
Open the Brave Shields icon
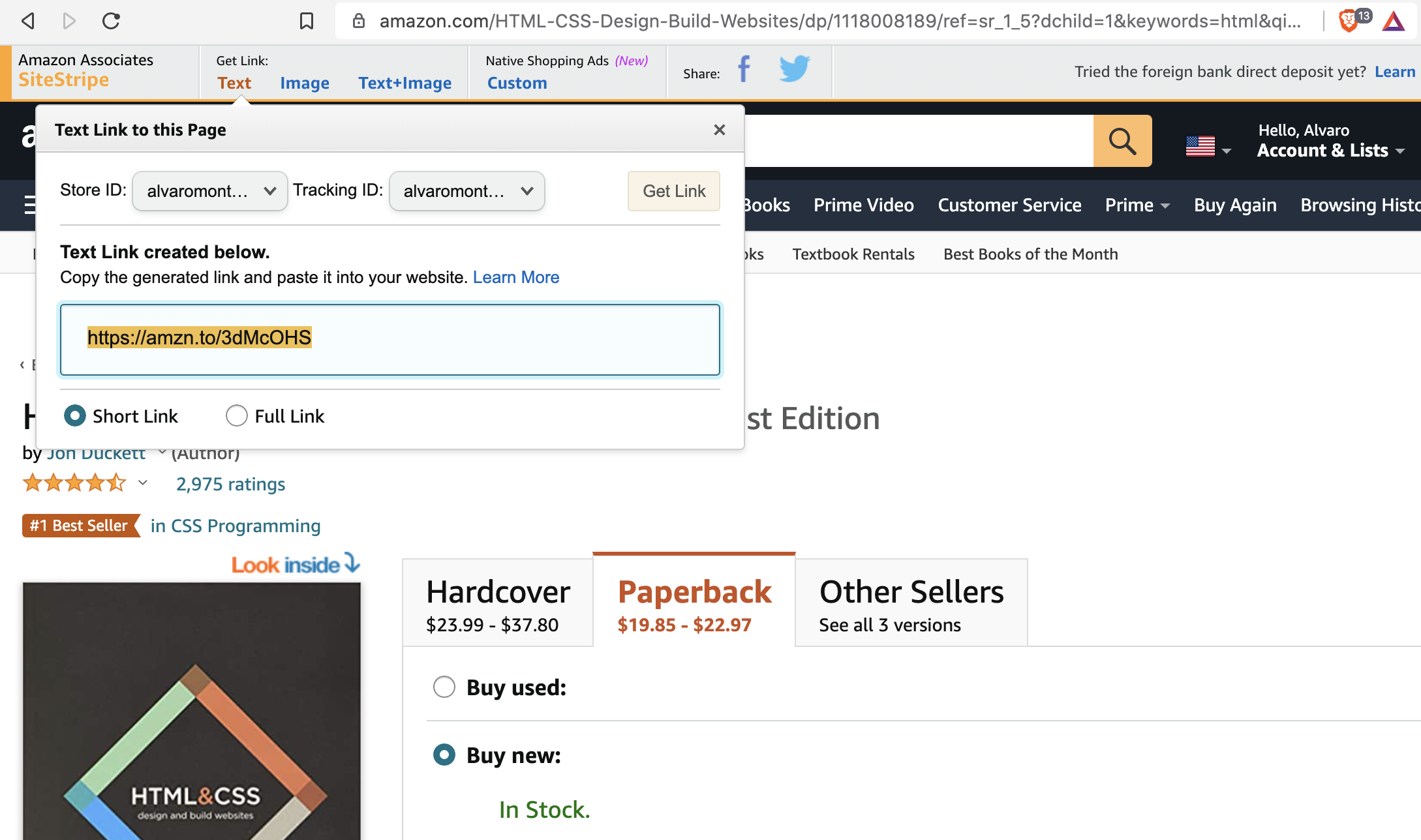1348,21
